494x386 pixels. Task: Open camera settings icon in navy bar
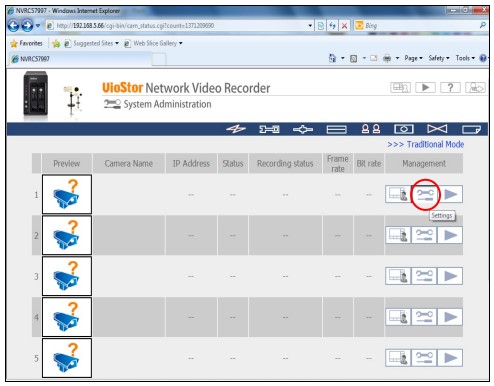(x=404, y=129)
